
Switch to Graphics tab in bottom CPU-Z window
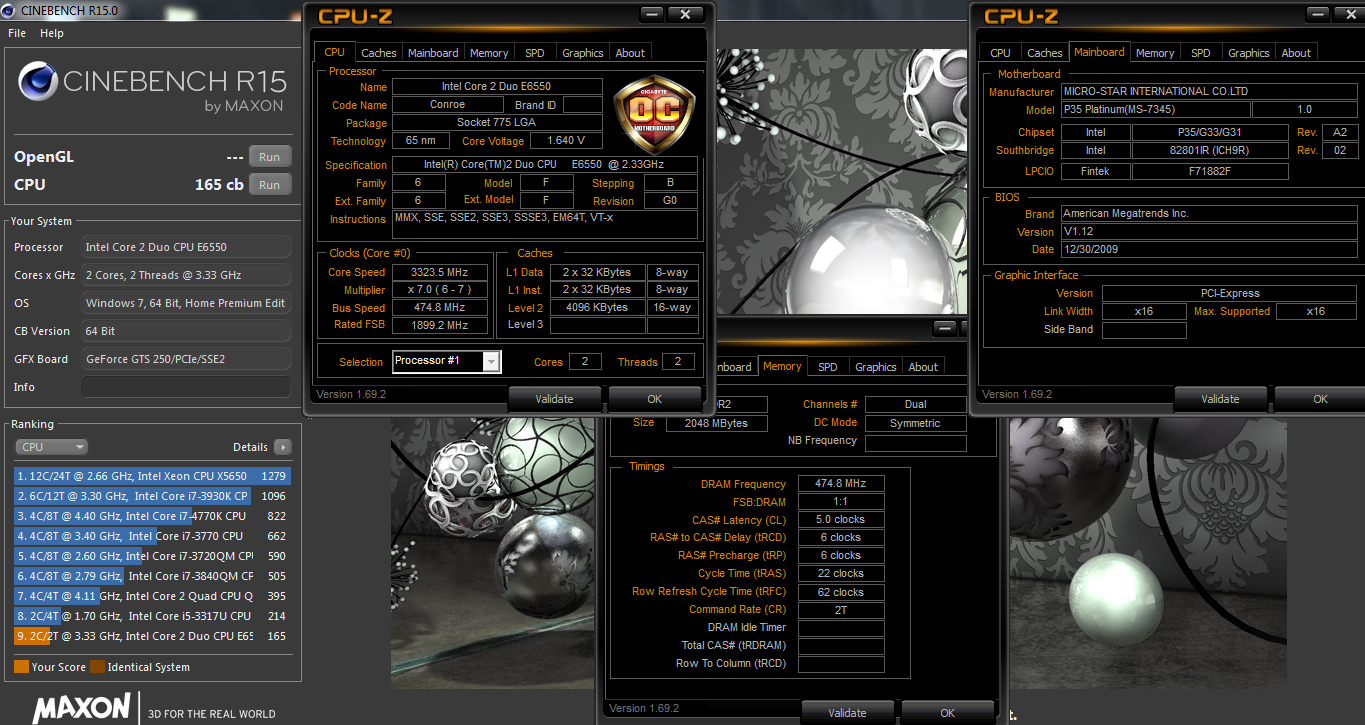[x=876, y=367]
